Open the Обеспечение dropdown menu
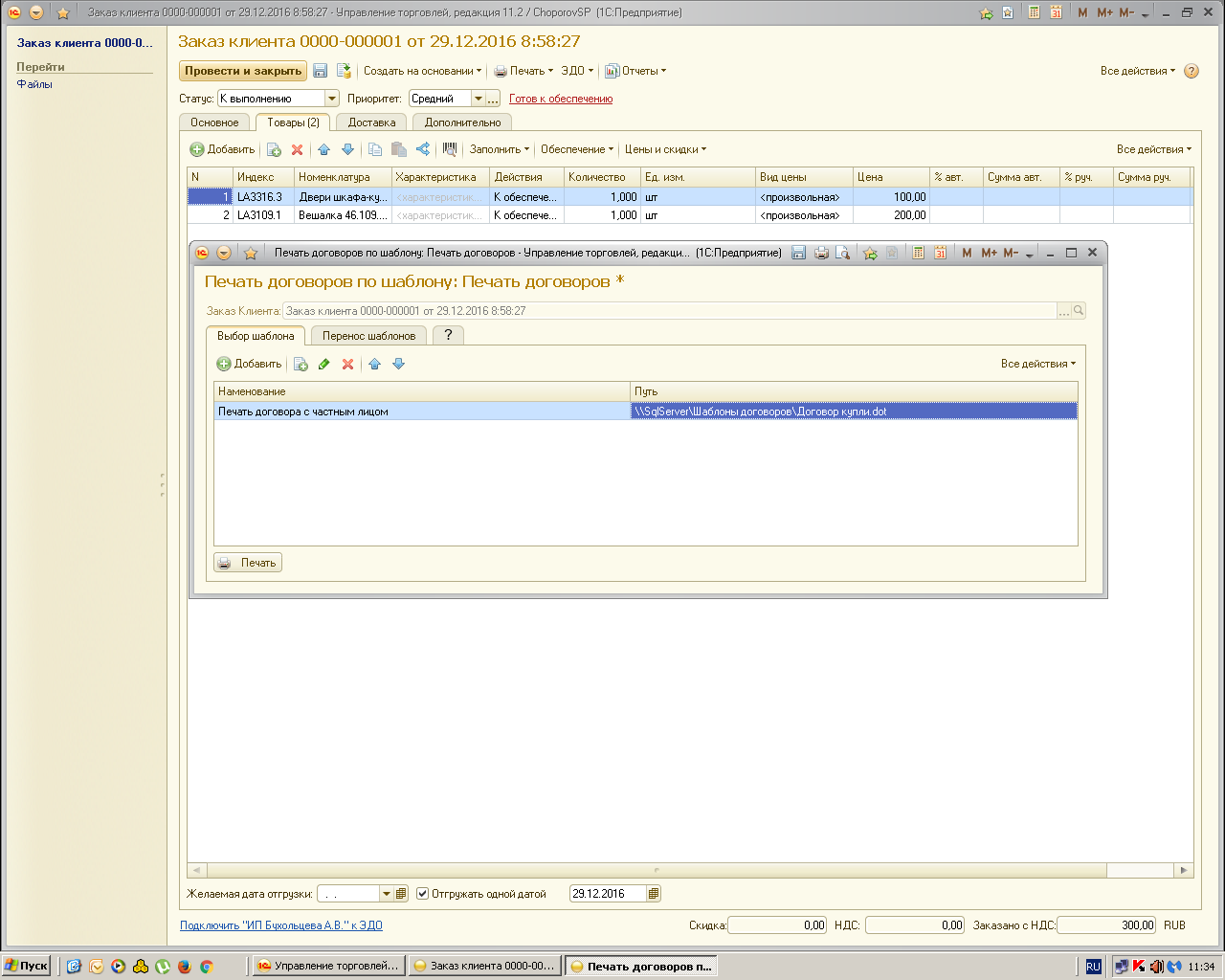This screenshot has width=1225, height=980. (577, 149)
